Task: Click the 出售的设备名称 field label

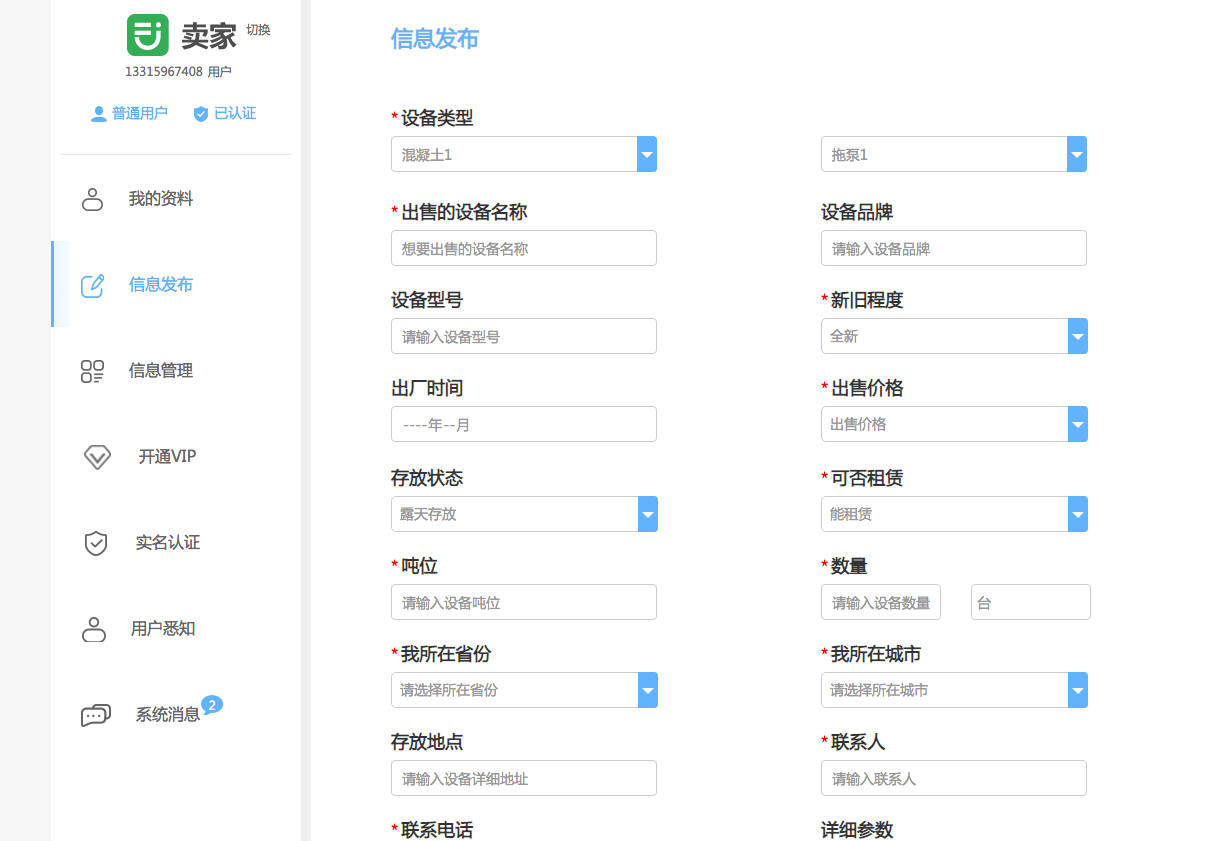Action: pos(464,212)
